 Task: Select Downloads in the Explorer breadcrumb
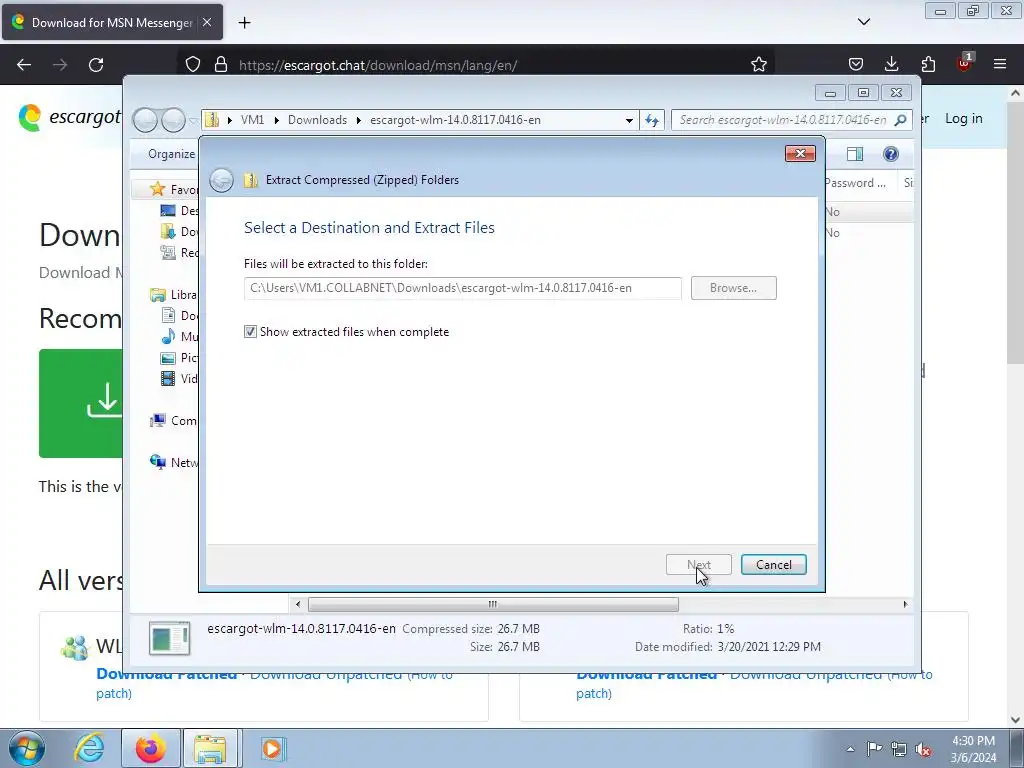coord(317,120)
